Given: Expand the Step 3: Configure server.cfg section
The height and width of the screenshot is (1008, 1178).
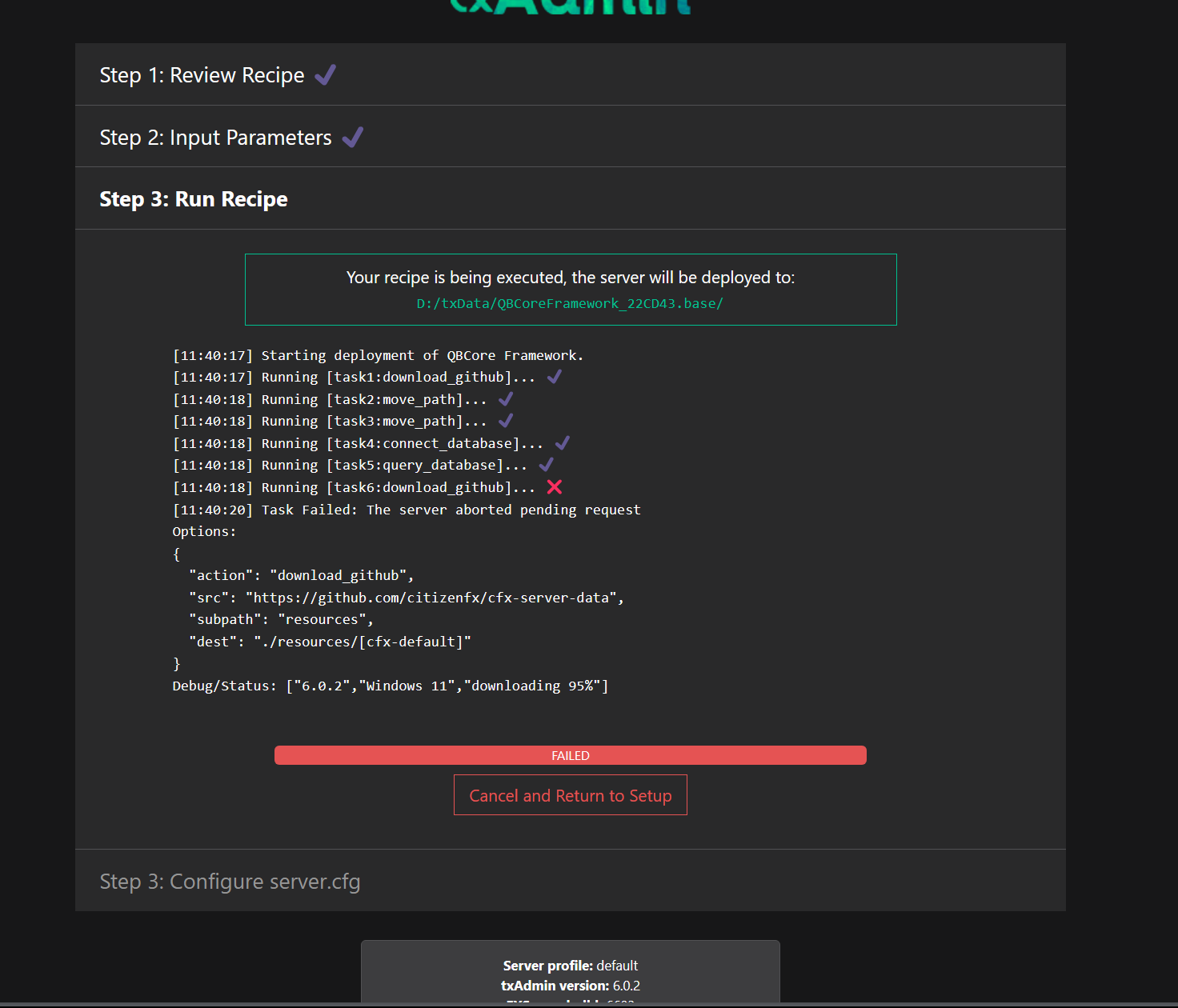Looking at the screenshot, I should (x=230, y=881).
